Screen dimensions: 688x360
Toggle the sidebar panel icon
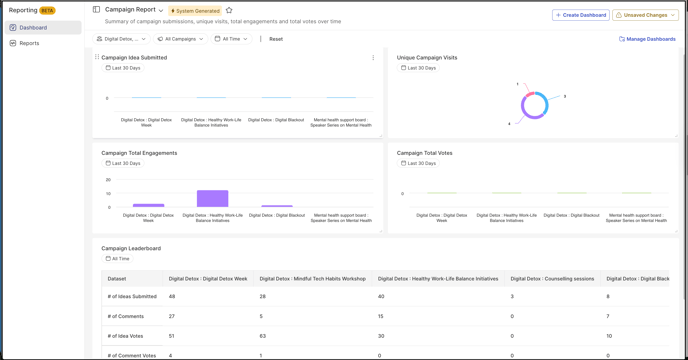coord(97,10)
